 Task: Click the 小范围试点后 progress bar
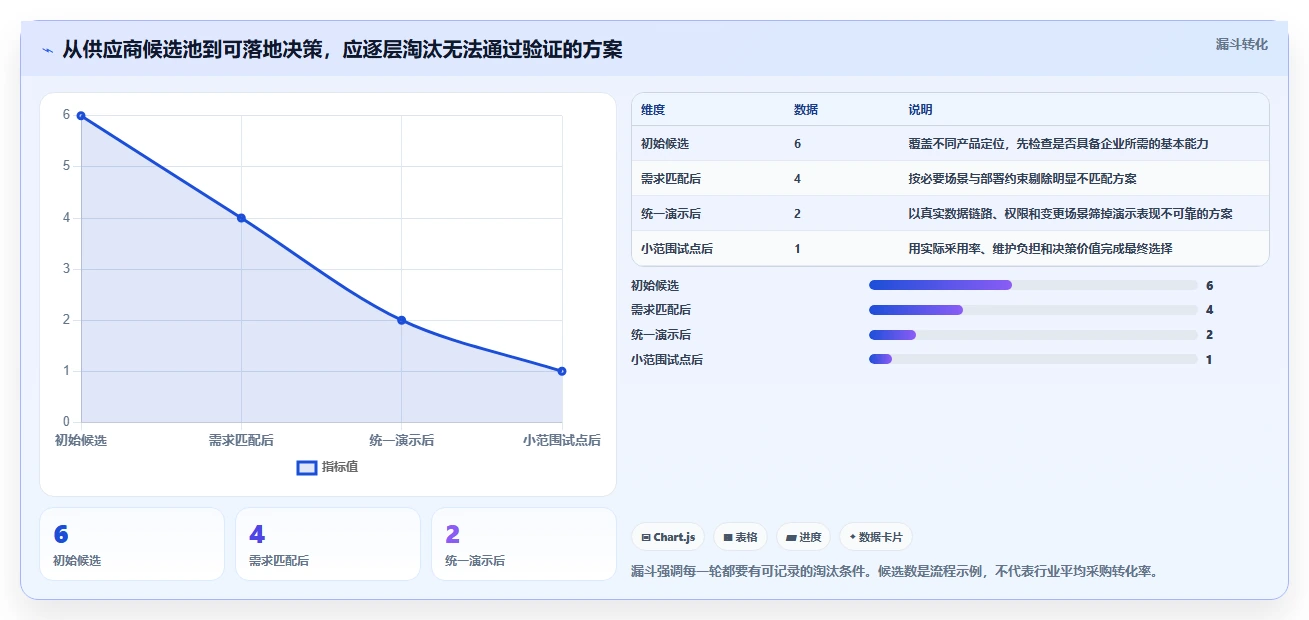pos(1033,359)
